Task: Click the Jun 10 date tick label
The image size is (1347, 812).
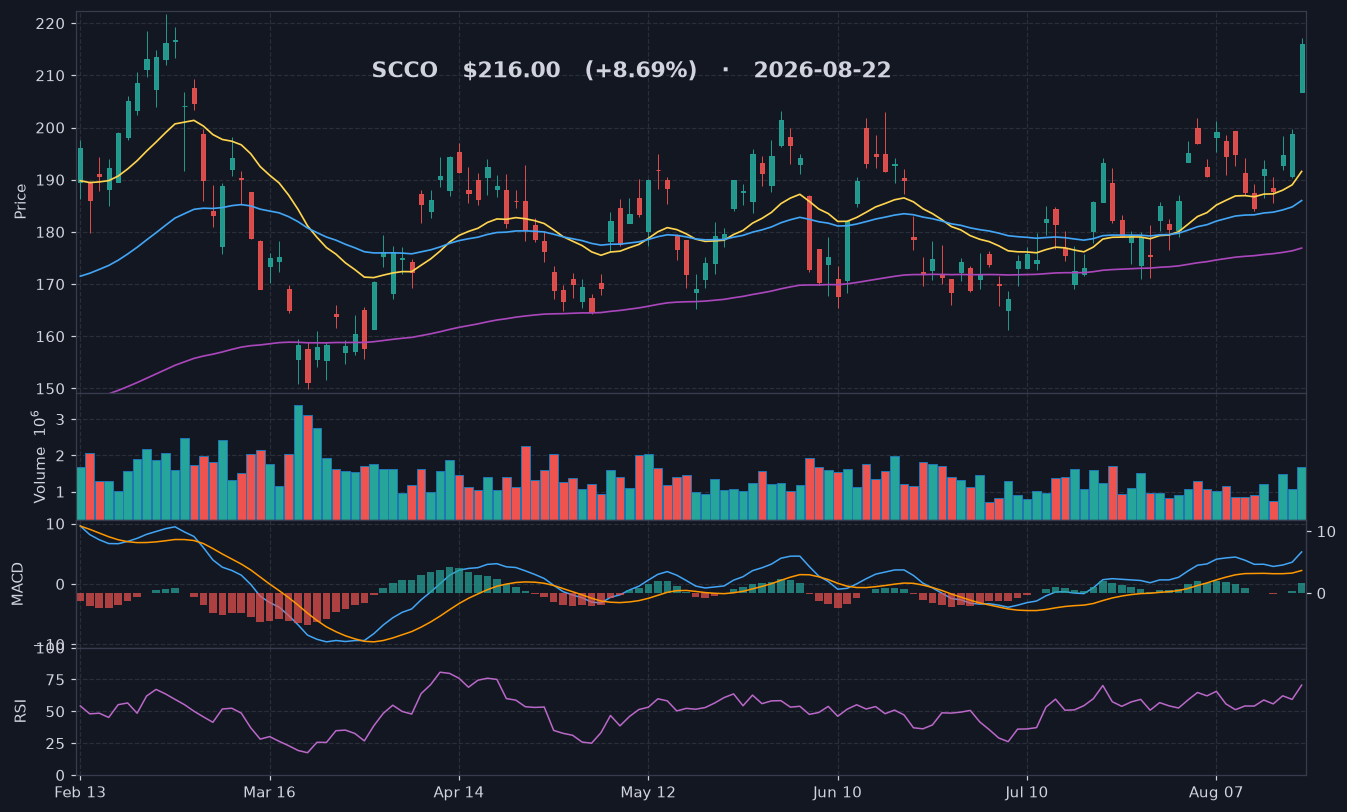Action: click(x=837, y=792)
